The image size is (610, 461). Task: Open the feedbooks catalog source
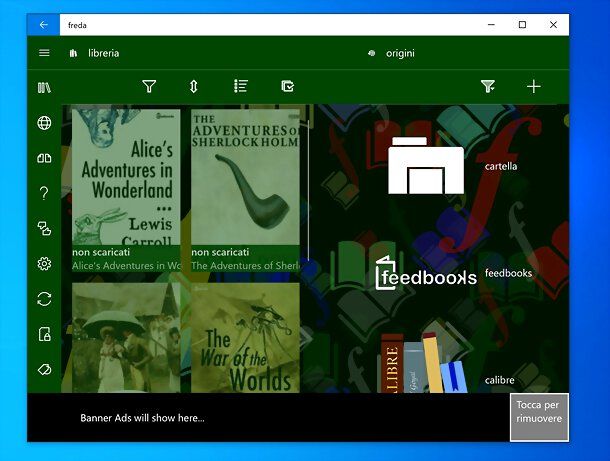(x=508, y=273)
